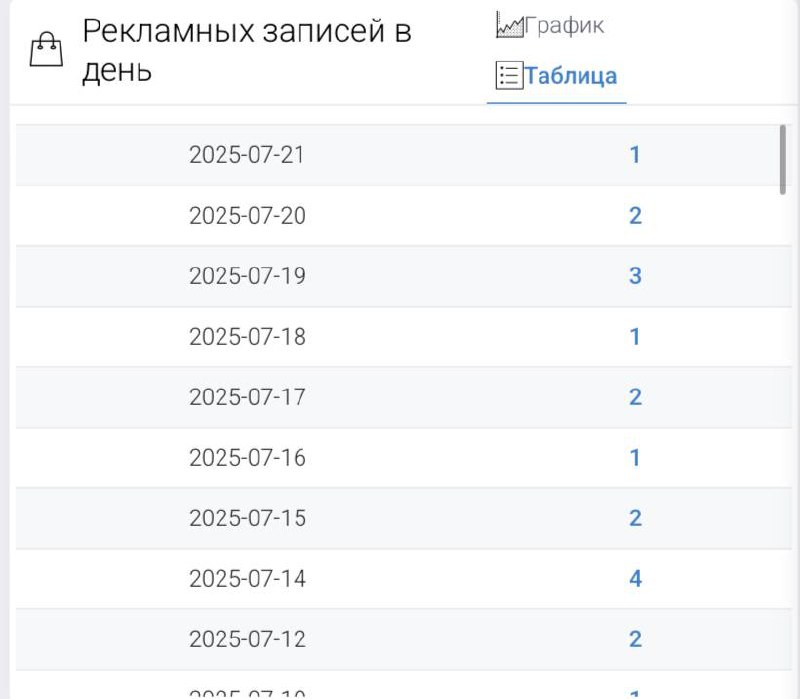The height and width of the screenshot is (699, 800).
Task: Select the 2025-07-14 date cell
Action: pos(247,579)
